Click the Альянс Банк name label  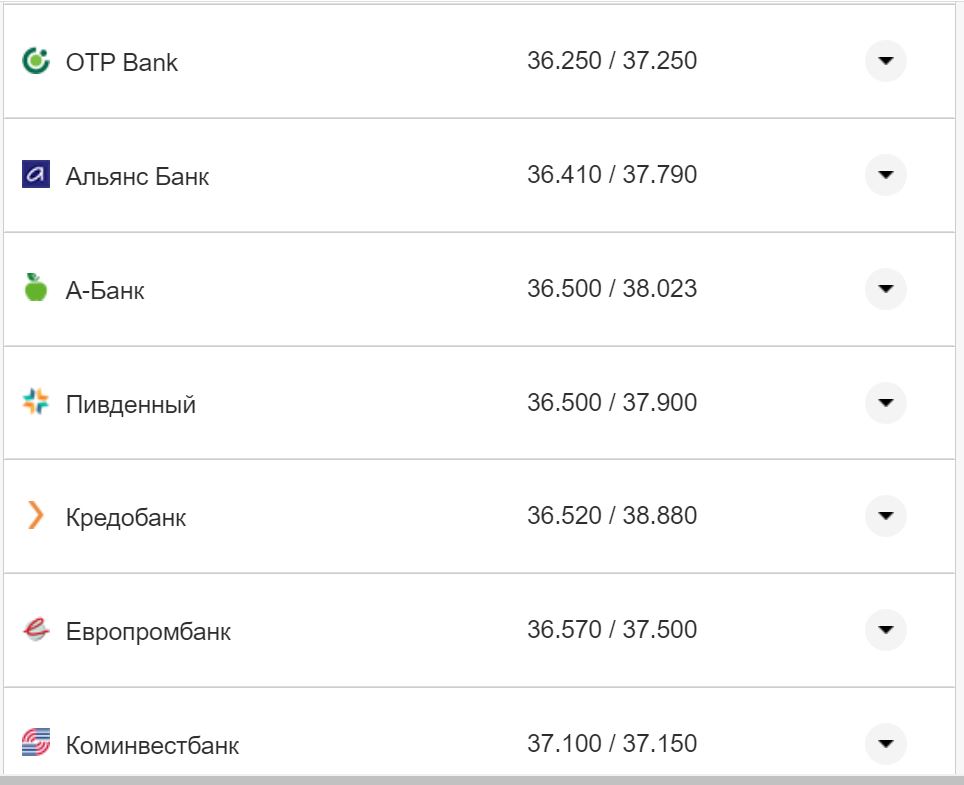coord(138,177)
